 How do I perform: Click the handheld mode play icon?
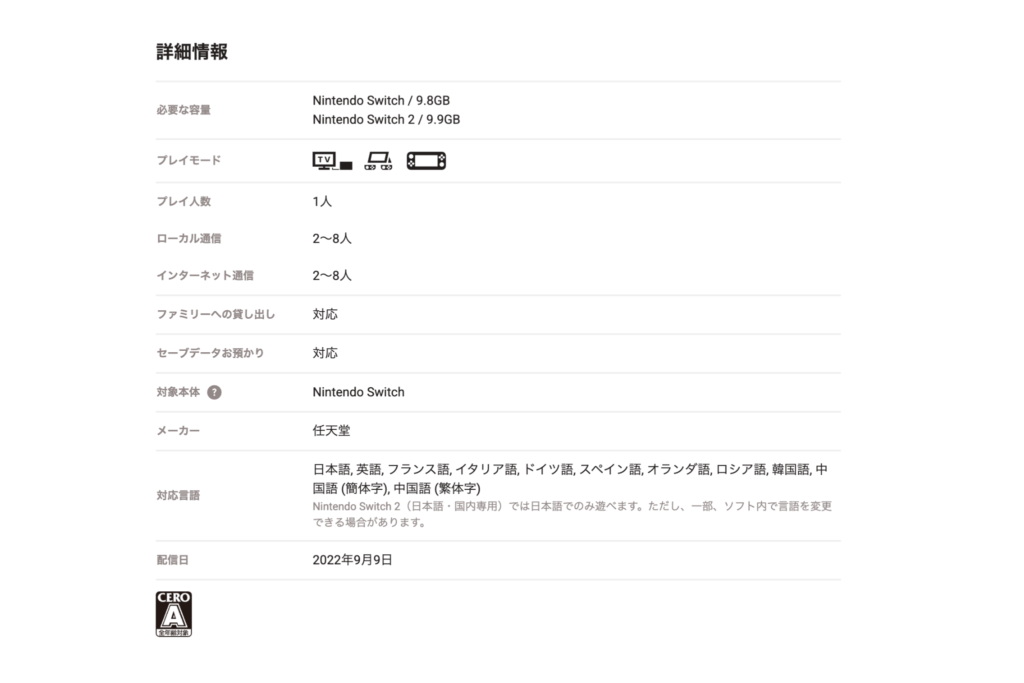426,161
